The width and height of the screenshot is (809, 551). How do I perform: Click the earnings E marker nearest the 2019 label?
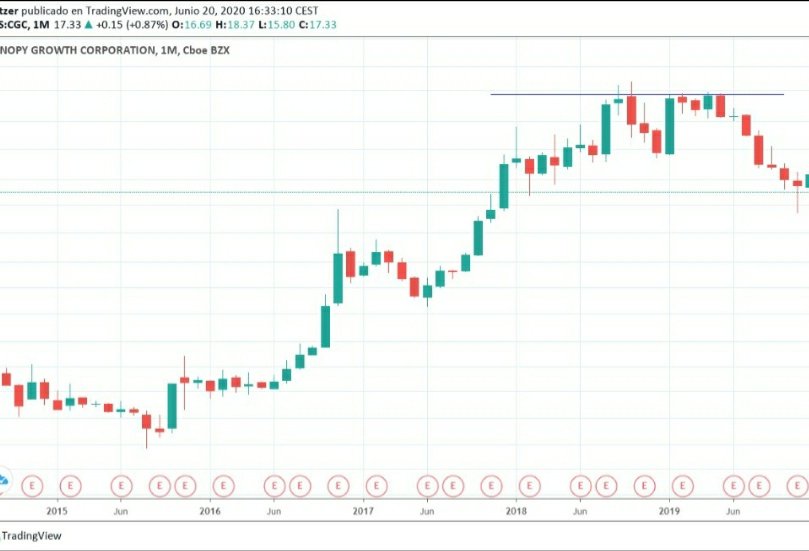pos(683,486)
